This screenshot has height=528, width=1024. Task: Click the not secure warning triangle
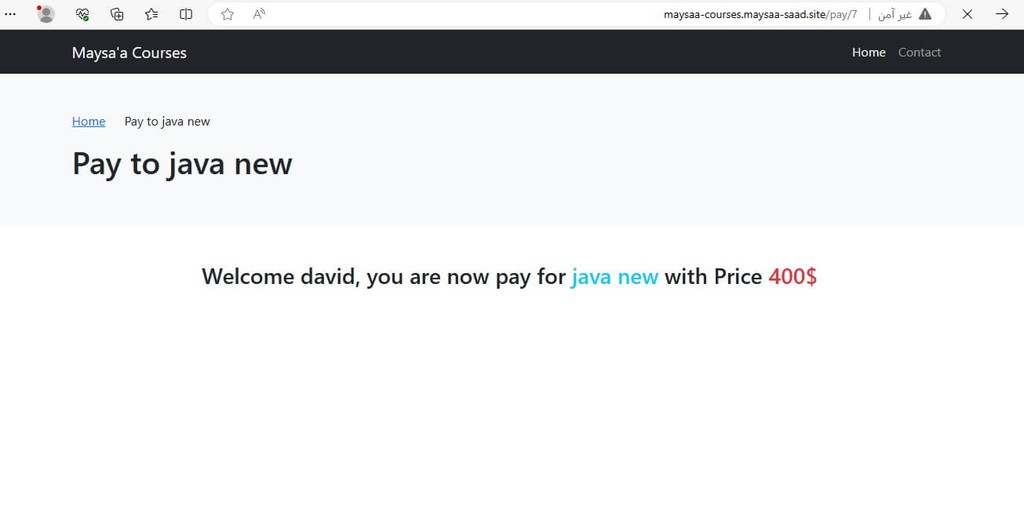point(925,14)
